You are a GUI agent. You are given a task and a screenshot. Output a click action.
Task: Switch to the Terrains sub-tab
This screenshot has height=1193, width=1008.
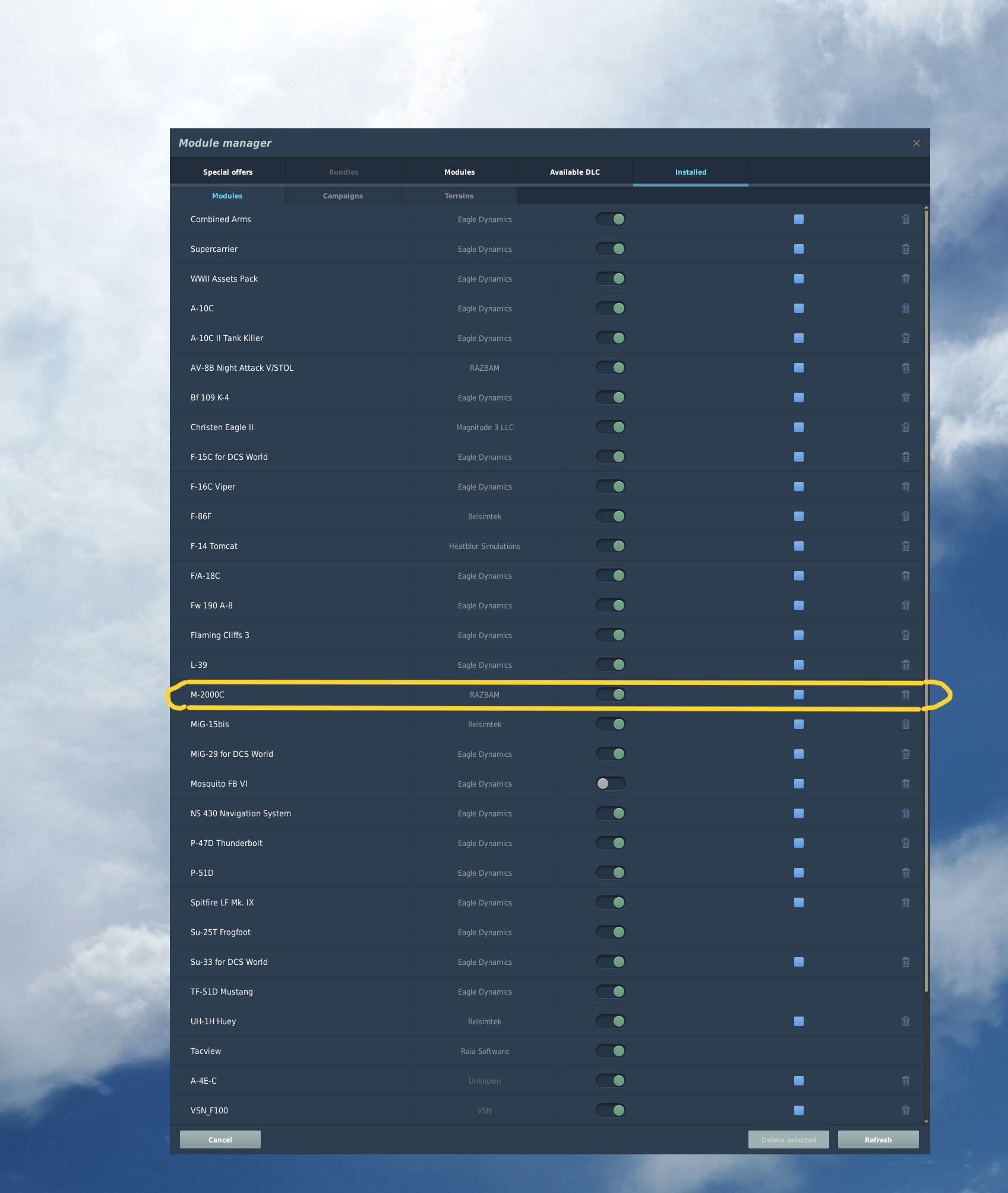pyautogui.click(x=459, y=196)
